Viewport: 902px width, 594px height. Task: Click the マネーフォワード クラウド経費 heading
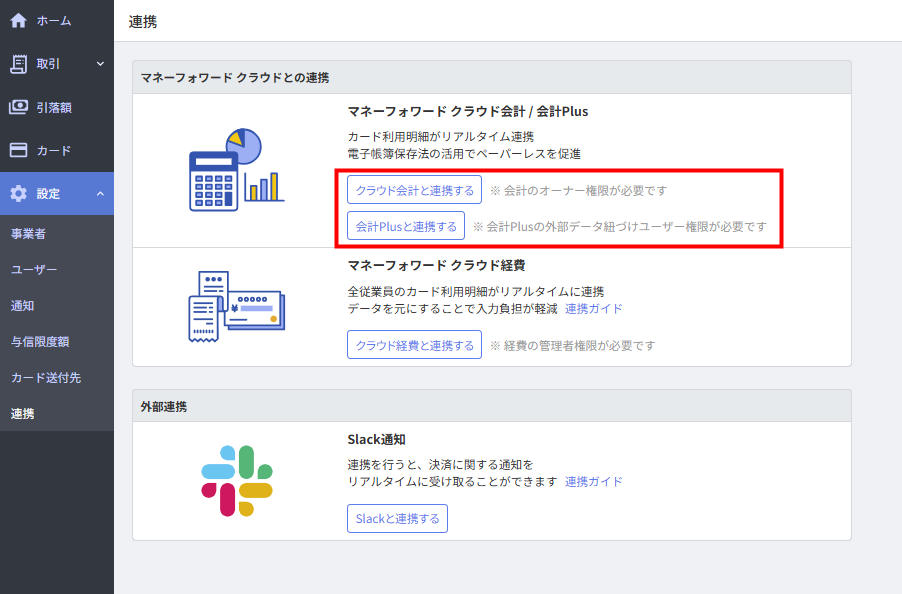coord(436,266)
